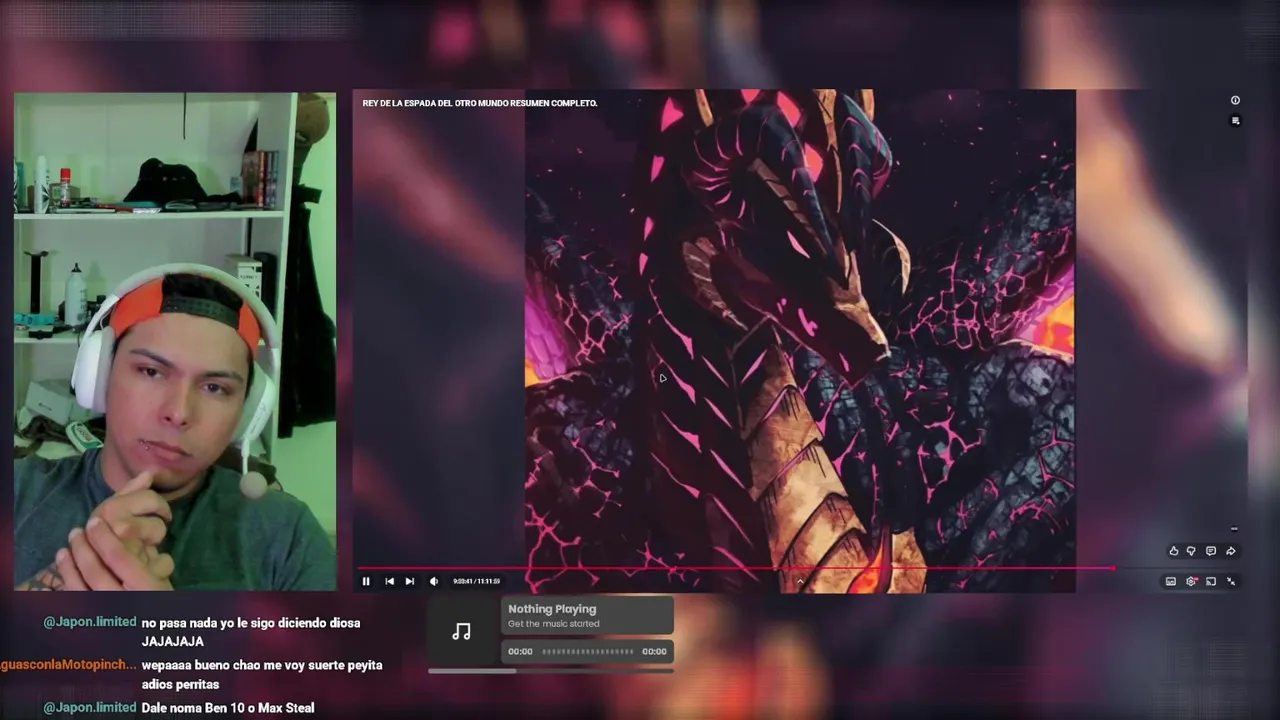1280x720 pixels.
Task: Seek on the red video progress bar
Action: [x=735, y=568]
